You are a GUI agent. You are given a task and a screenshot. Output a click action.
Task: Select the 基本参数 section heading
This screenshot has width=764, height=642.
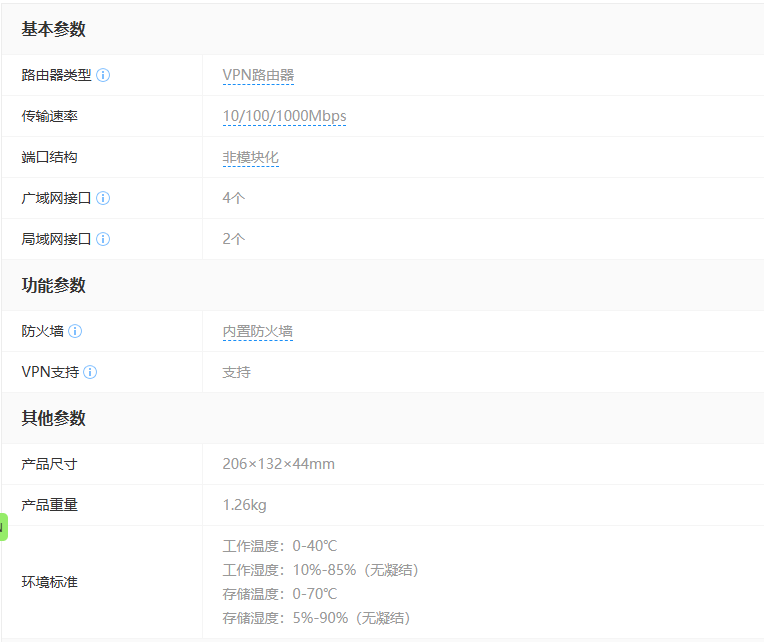(x=54, y=29)
